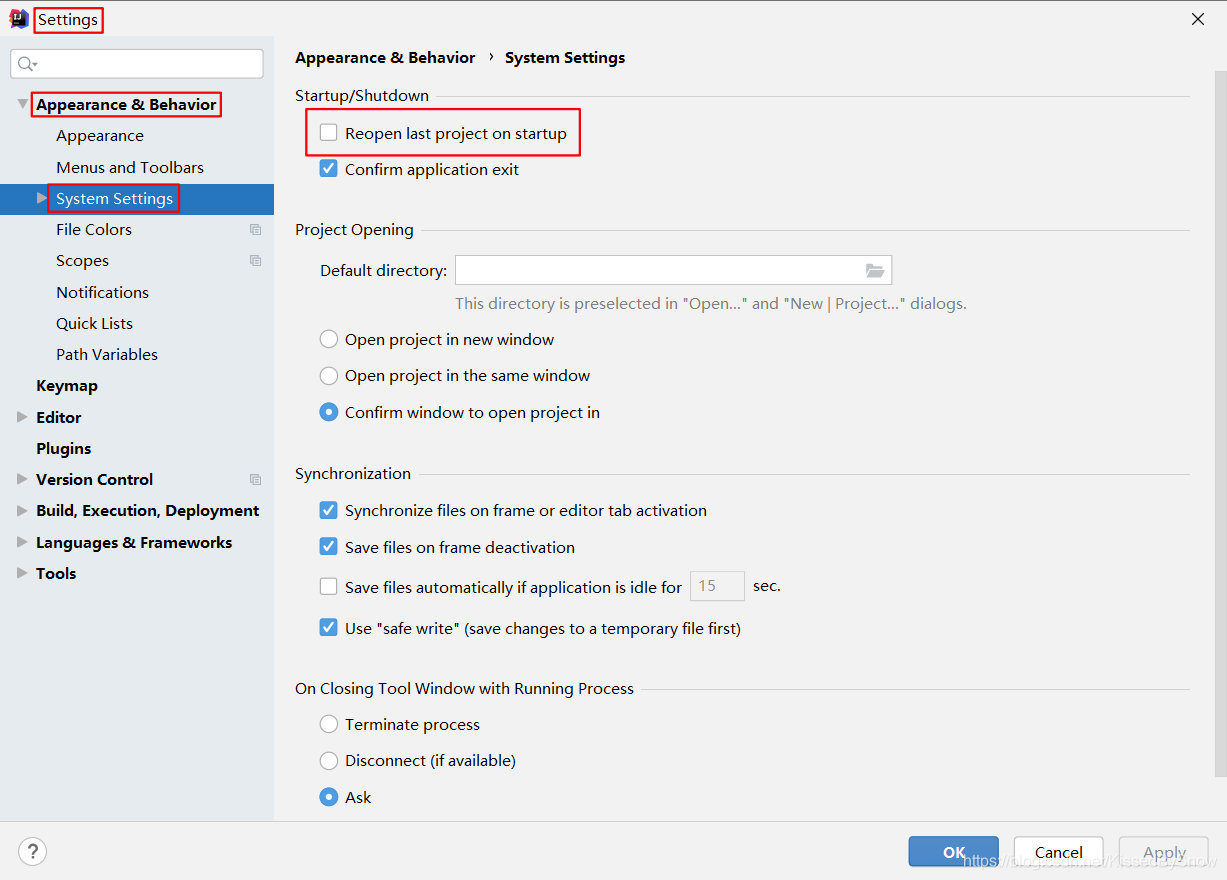Open Notifications settings

102,292
